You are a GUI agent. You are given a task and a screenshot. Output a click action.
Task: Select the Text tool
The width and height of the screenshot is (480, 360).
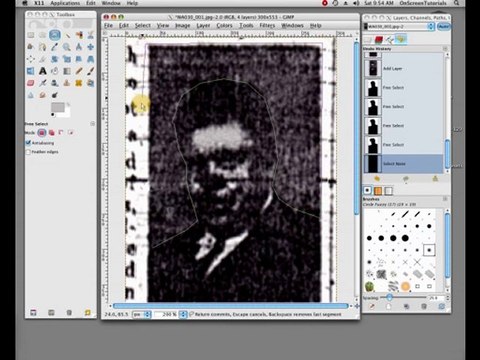(43, 71)
